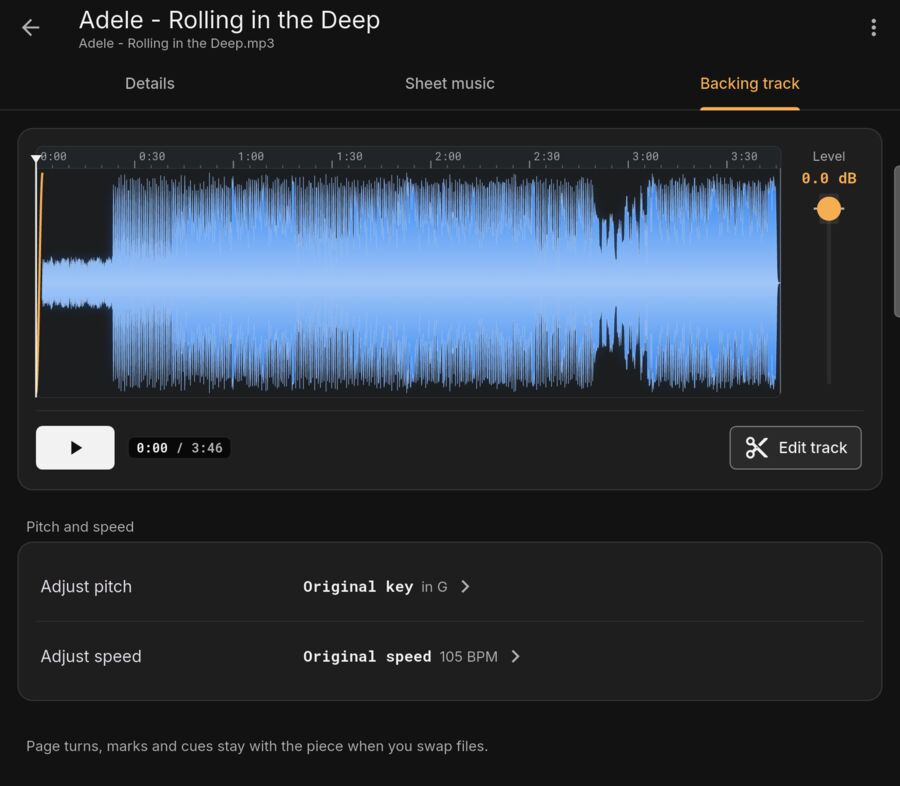Click the 2:00 mark on timeline ruler
This screenshot has height=786, width=900.
point(448,156)
